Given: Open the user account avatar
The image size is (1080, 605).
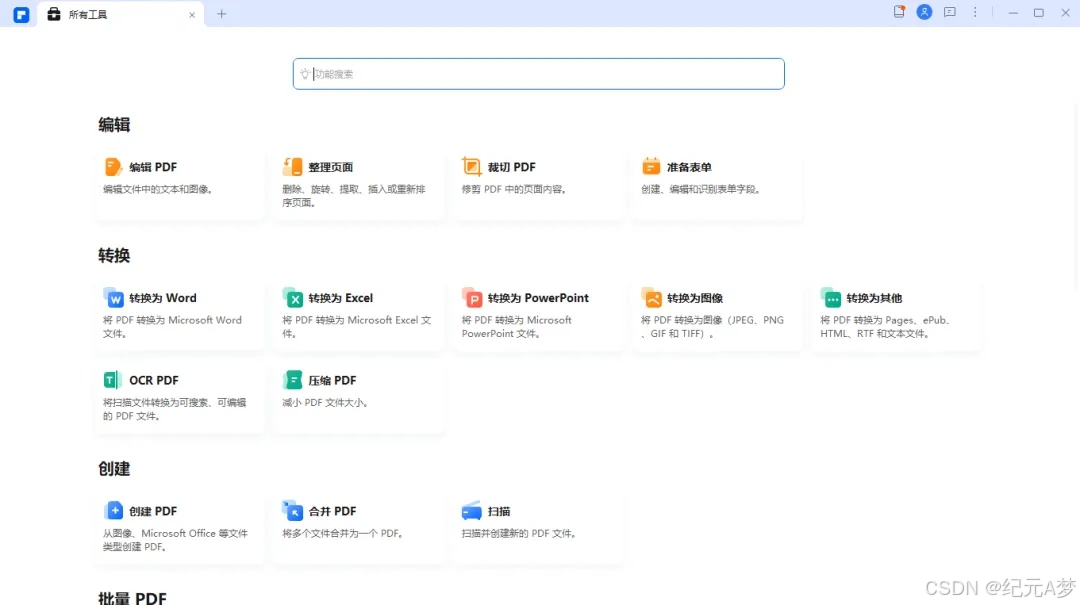Looking at the screenshot, I should [924, 12].
